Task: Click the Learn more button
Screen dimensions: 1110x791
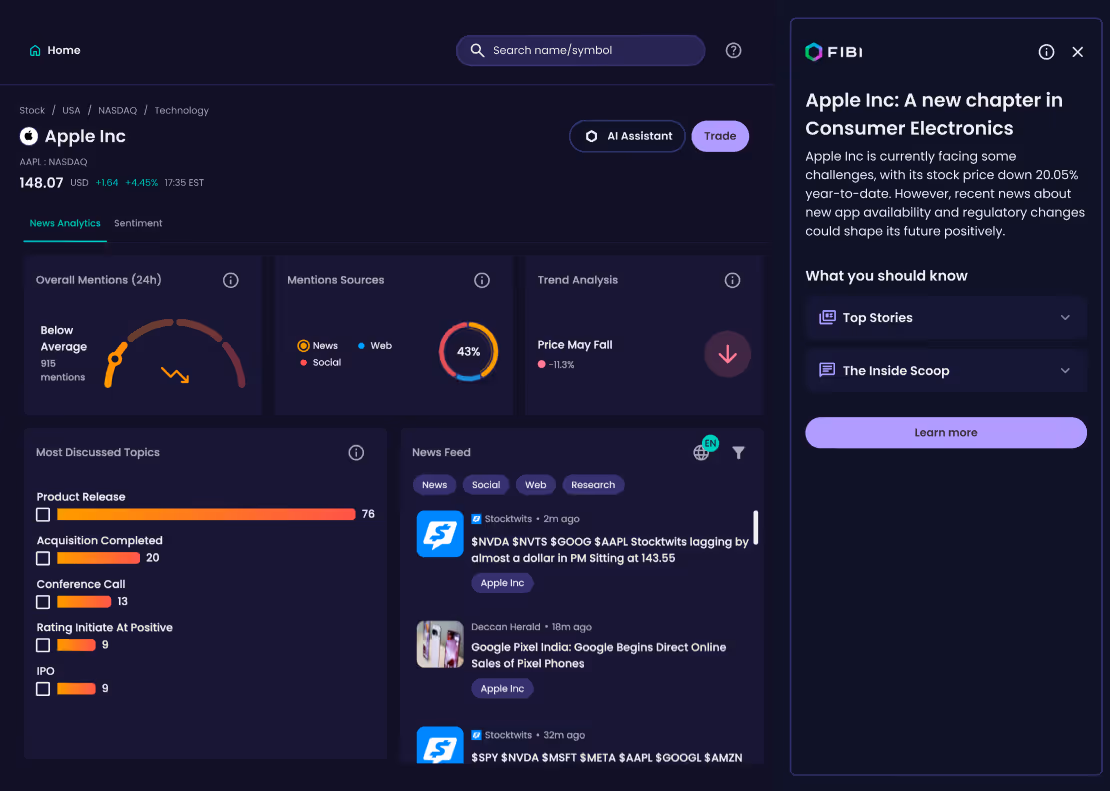Action: (x=946, y=433)
